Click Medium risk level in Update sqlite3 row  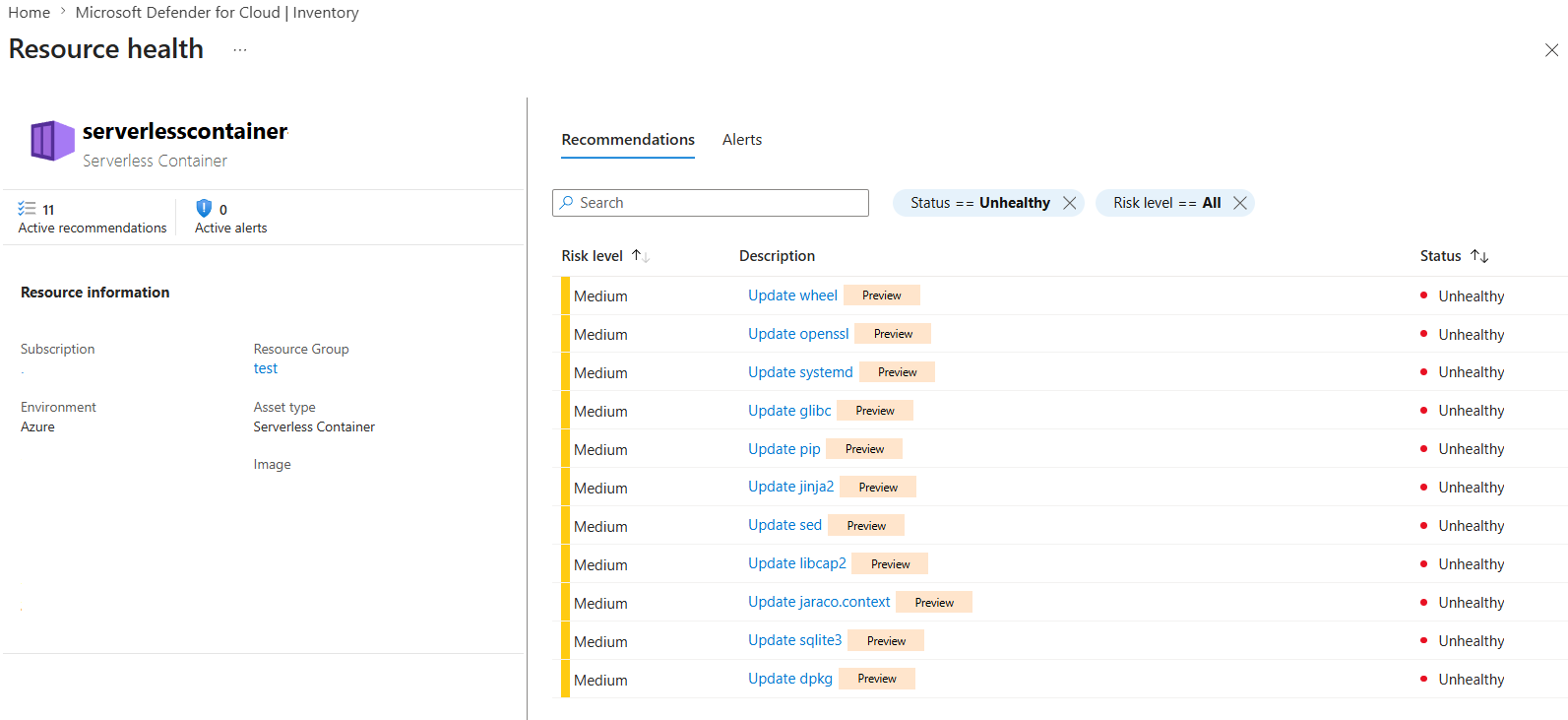tap(600, 642)
